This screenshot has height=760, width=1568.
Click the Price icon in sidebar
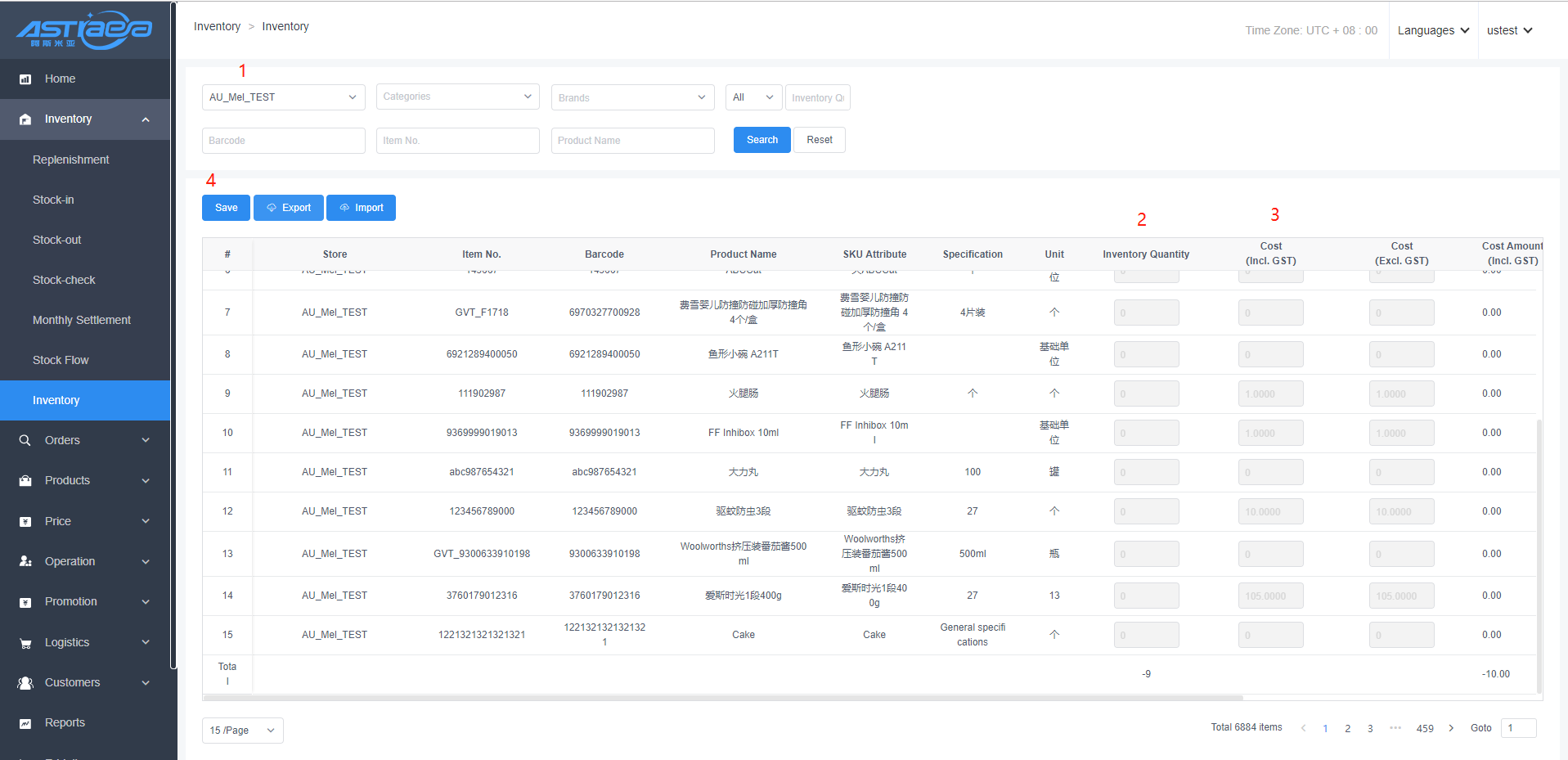[25, 522]
